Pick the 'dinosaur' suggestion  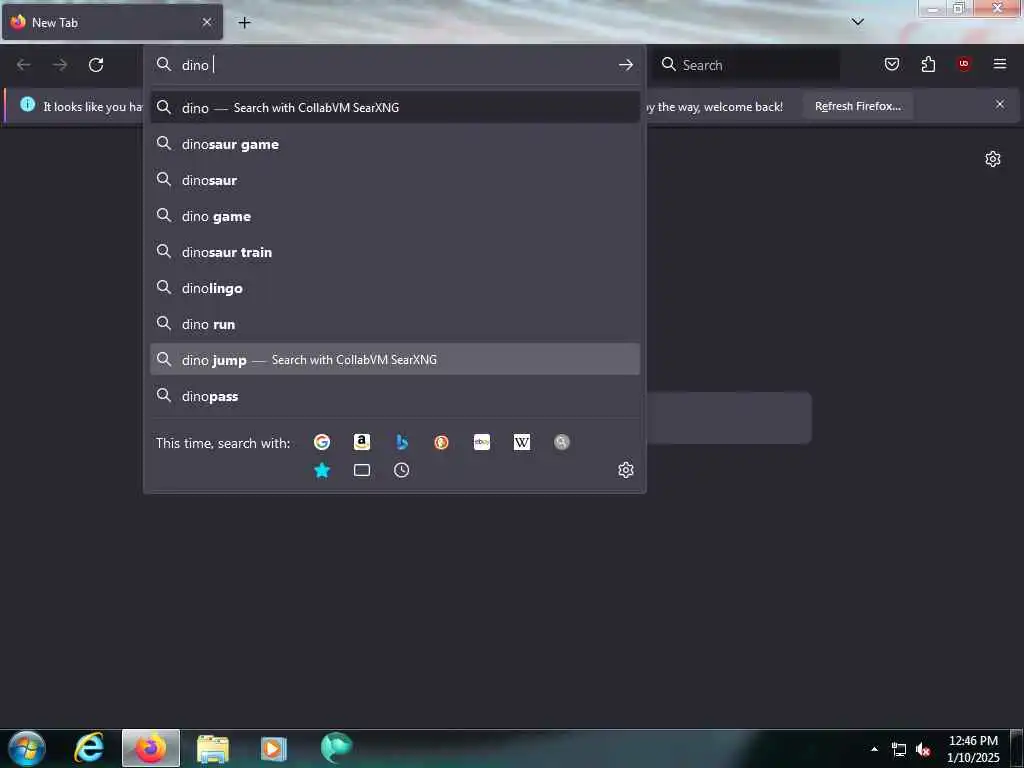395,180
